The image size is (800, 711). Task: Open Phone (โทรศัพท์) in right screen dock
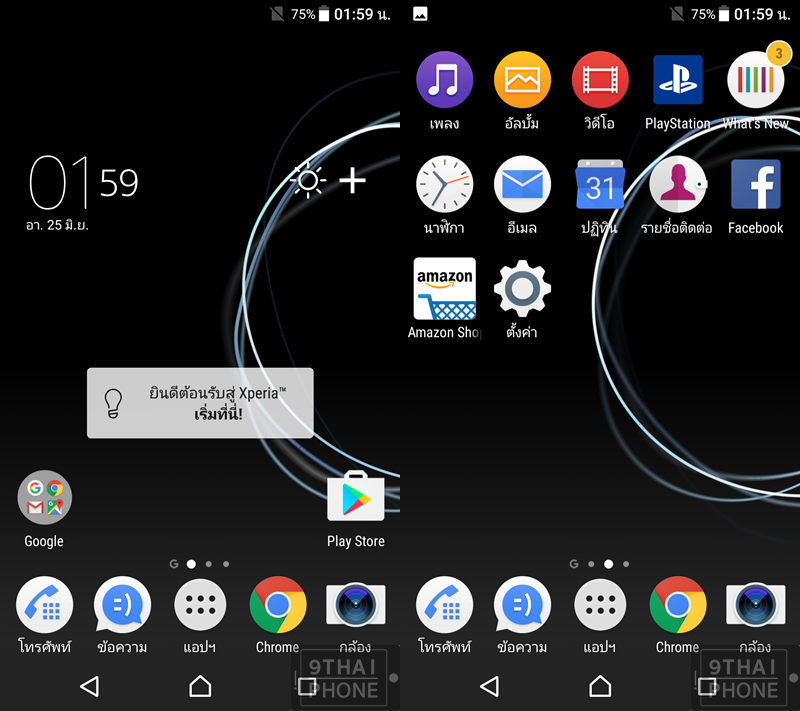[444, 605]
